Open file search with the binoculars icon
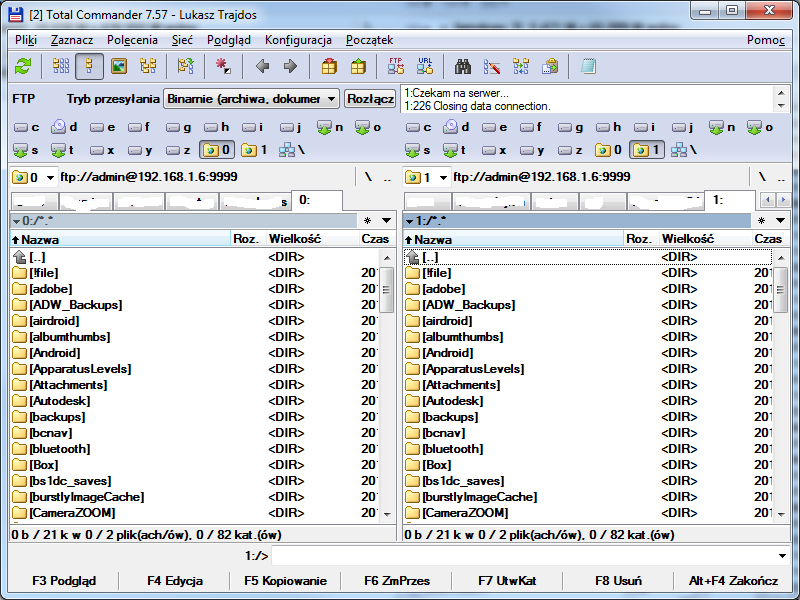The height and width of the screenshot is (600, 800). click(x=463, y=66)
